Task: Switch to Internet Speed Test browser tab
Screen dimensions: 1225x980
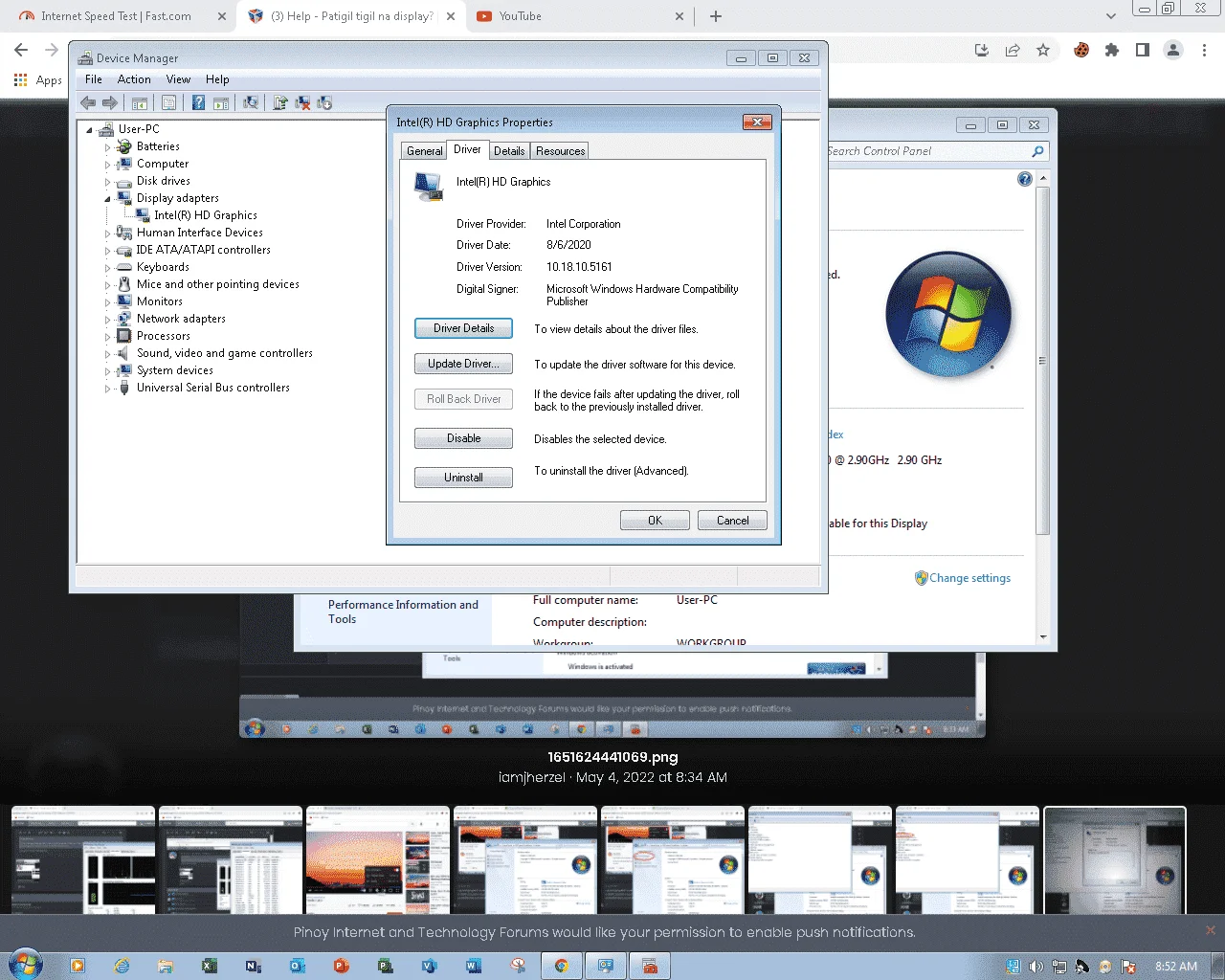Action: click(123, 16)
